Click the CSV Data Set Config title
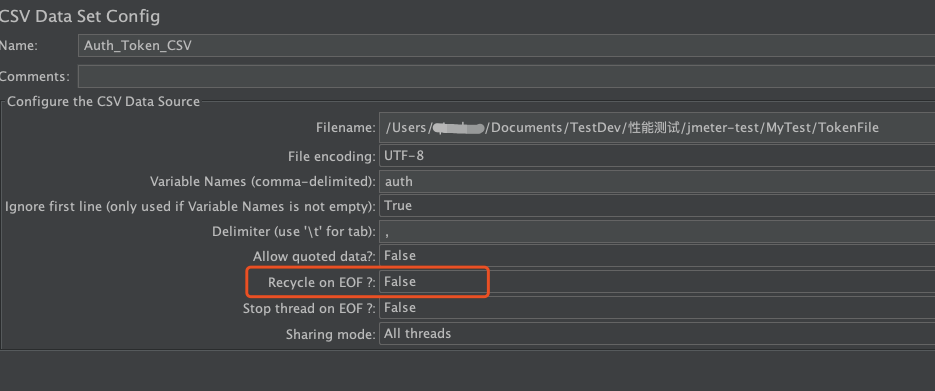Viewport: 935px width, 391px height. [x=79, y=16]
